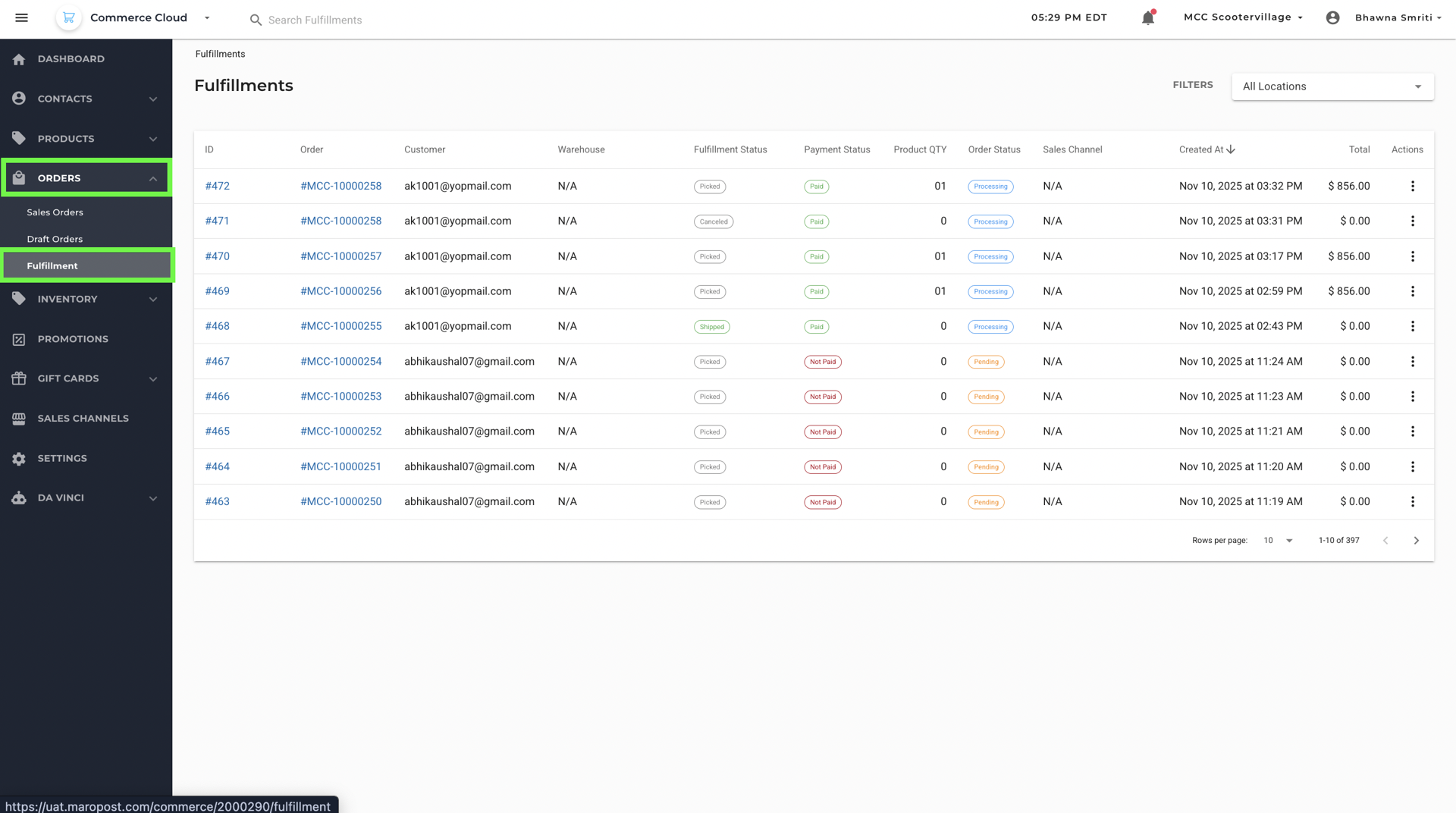Open Sales Orders in sidebar
The image size is (1456, 813).
click(x=55, y=212)
